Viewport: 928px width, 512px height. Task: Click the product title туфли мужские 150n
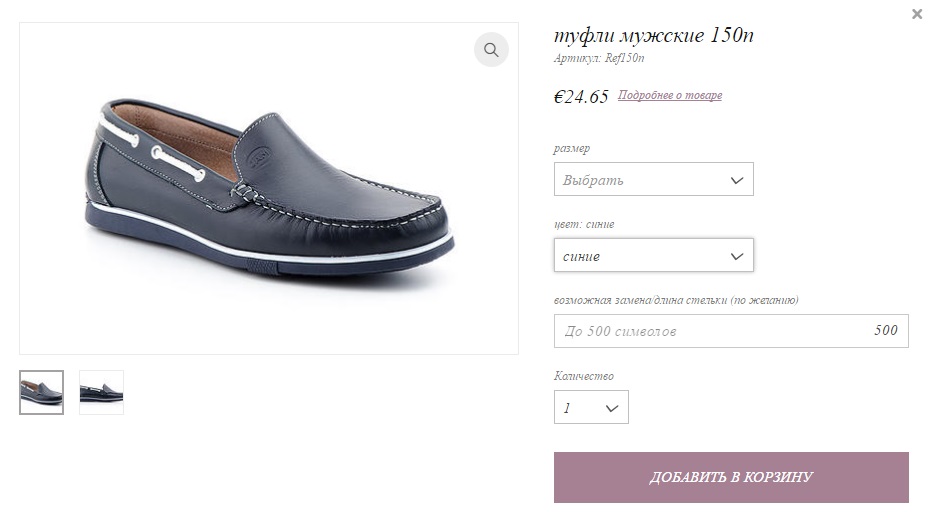[654, 36]
